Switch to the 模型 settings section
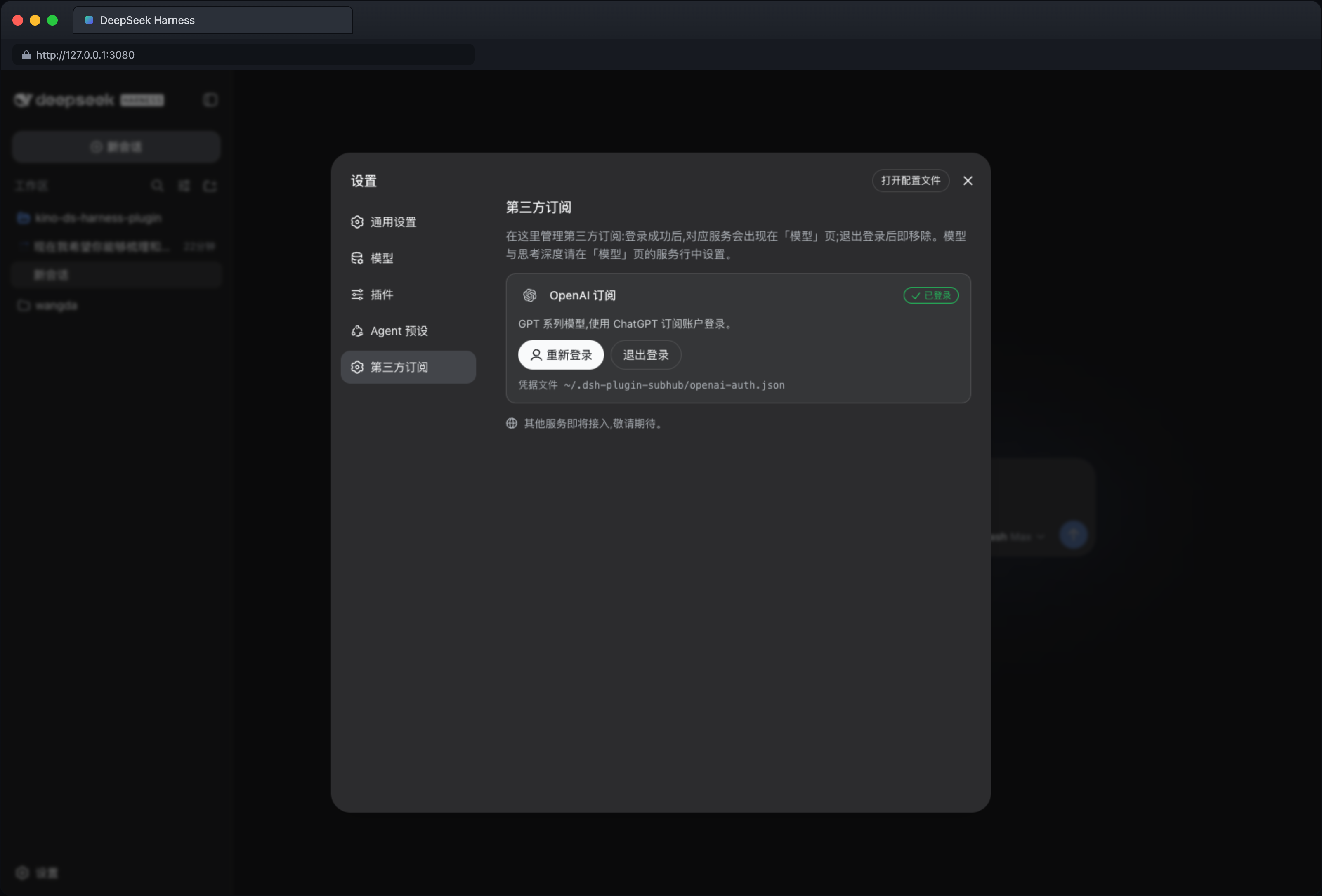The width and height of the screenshot is (1322, 896). [408, 258]
